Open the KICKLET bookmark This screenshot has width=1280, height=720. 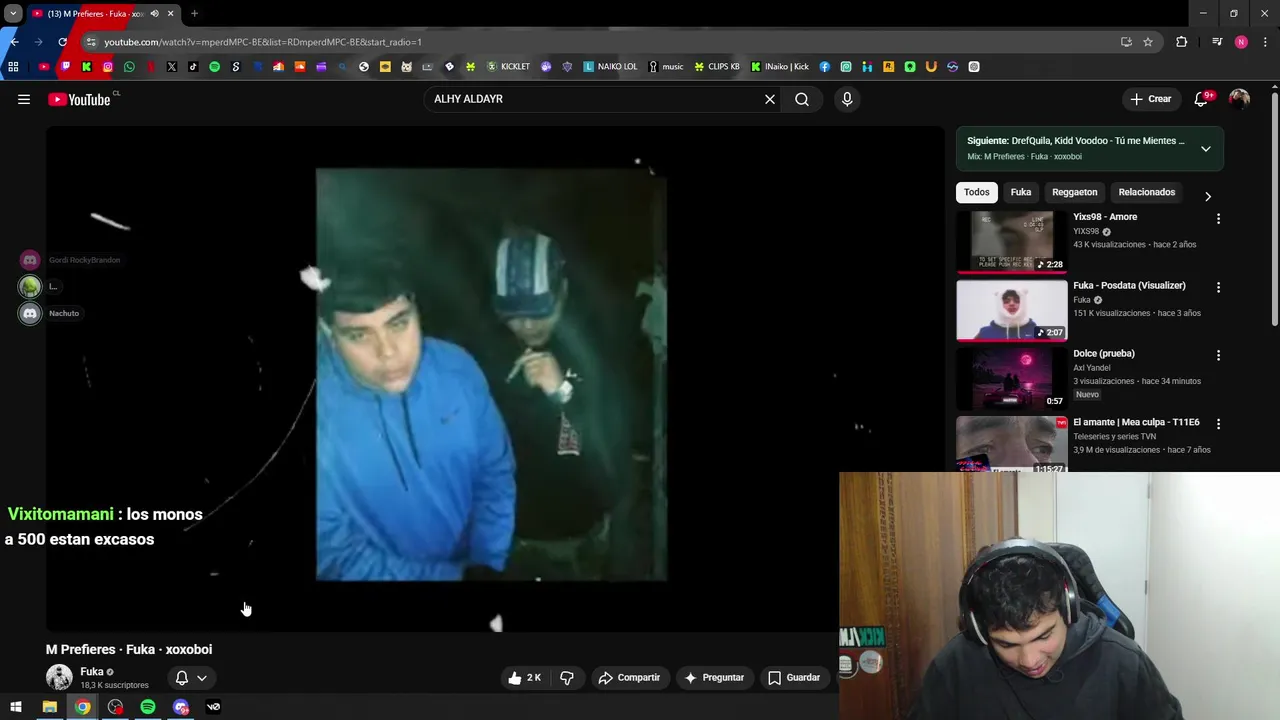[508, 67]
